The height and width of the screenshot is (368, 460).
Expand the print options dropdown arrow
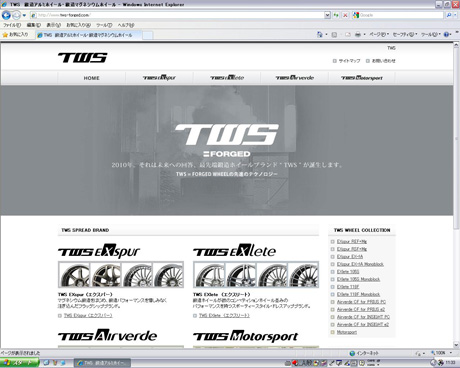pos(364,34)
